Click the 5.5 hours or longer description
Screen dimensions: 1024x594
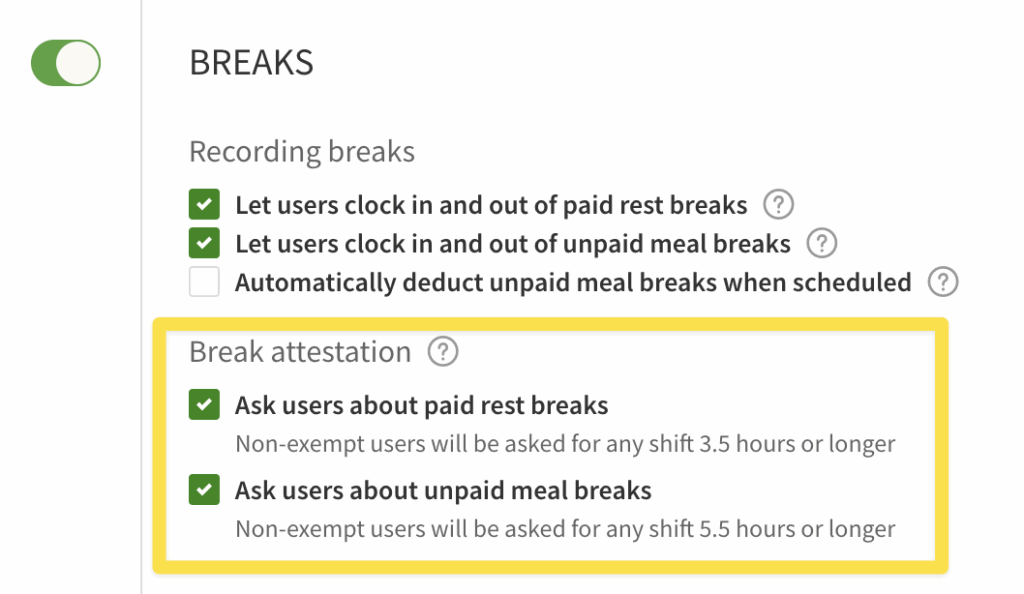565,528
